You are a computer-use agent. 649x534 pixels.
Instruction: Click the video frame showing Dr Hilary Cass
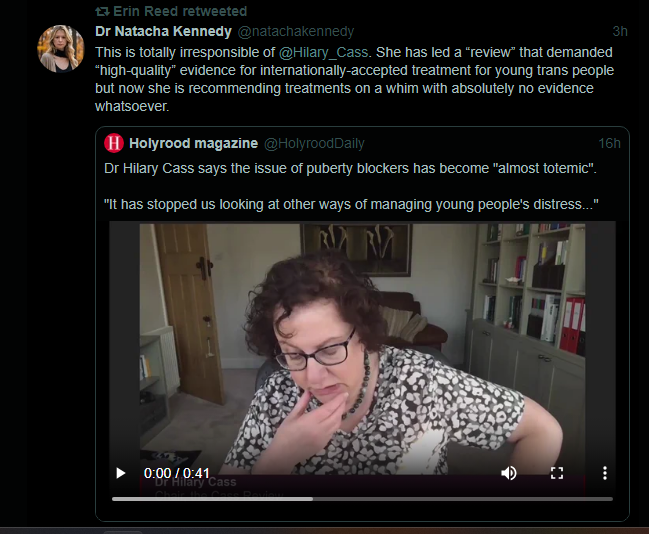tap(362, 348)
